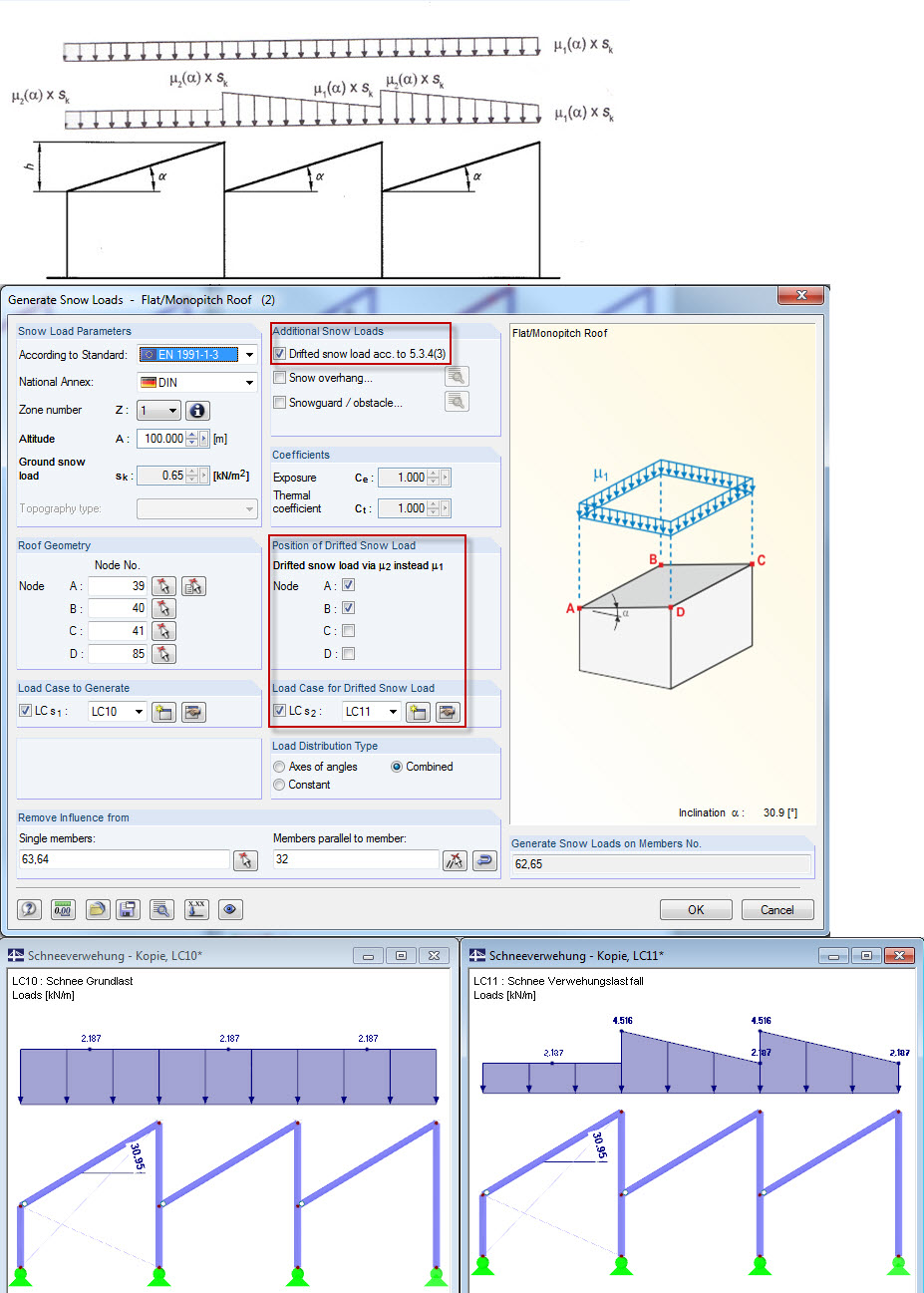The image size is (924, 1293).
Task: Click reverse arrow icon beside parallel members
Action: point(484,860)
